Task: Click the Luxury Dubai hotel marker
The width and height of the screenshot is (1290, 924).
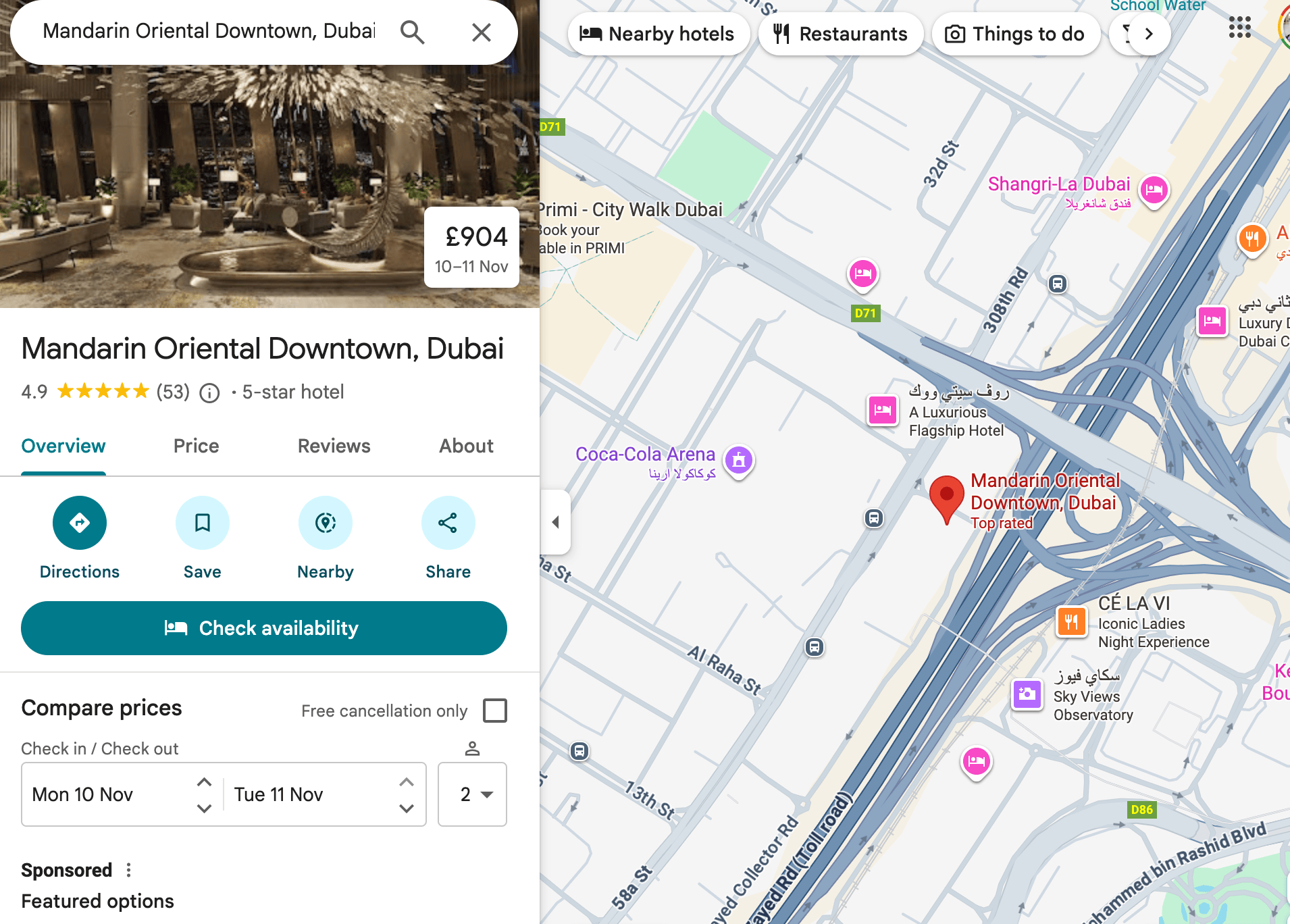Action: pyautogui.click(x=1212, y=321)
